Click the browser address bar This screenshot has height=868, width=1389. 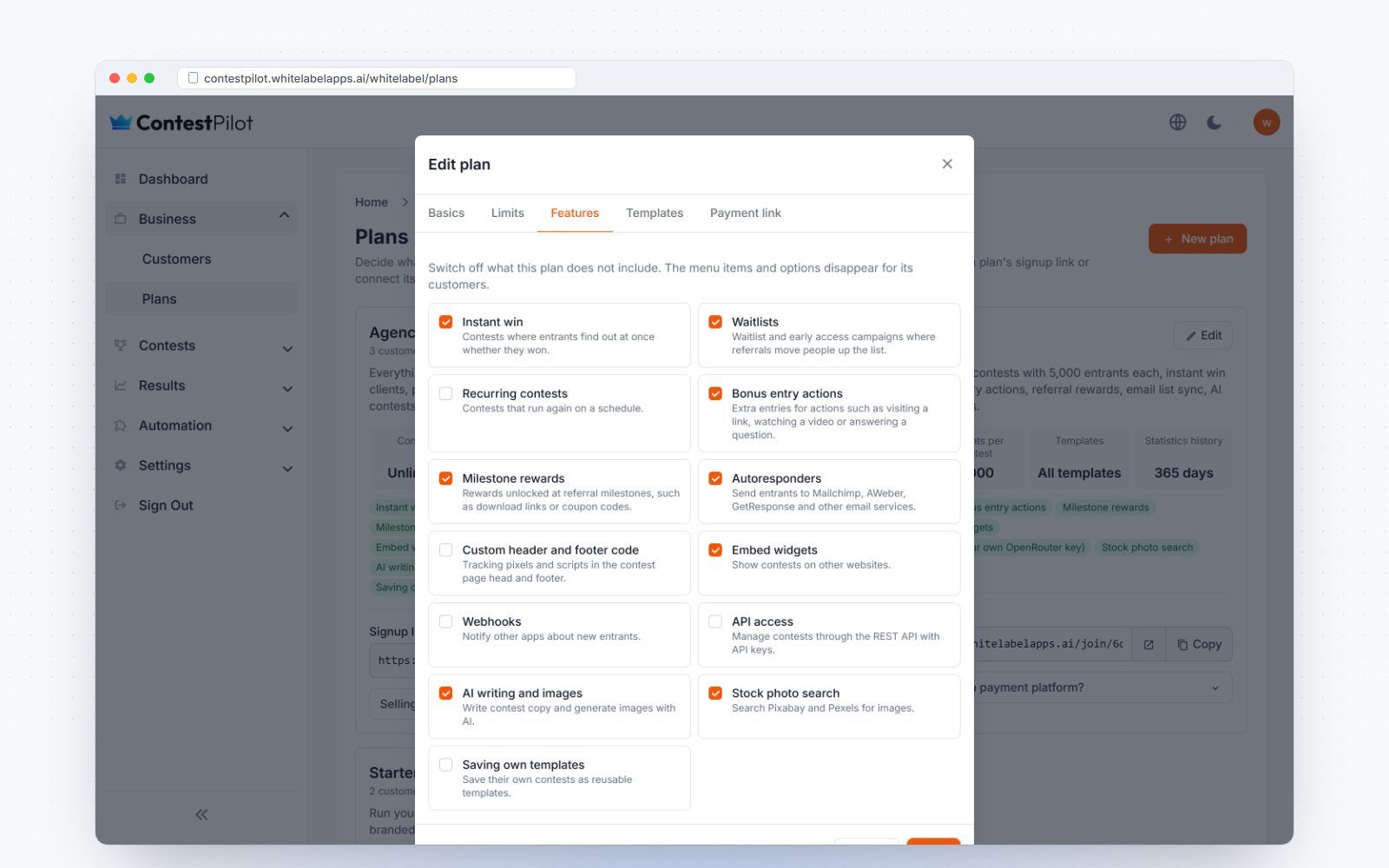(x=377, y=78)
